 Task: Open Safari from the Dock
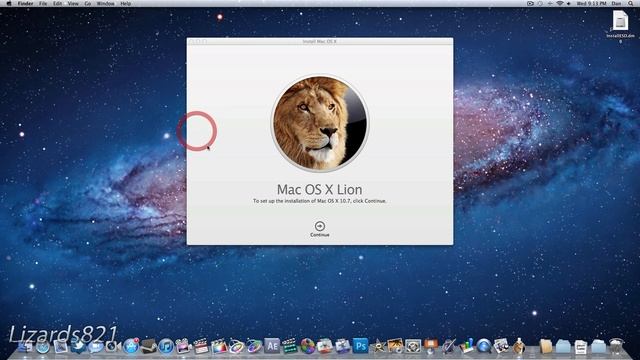42,346
